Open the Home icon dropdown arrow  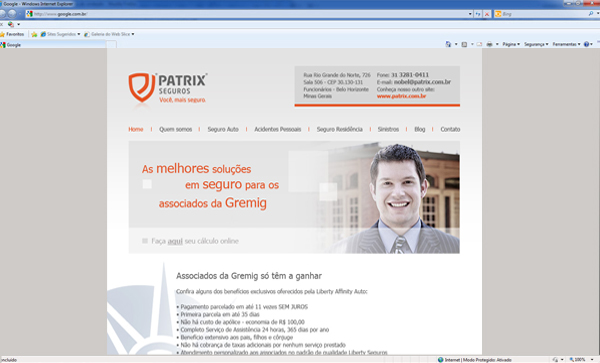coord(456,44)
